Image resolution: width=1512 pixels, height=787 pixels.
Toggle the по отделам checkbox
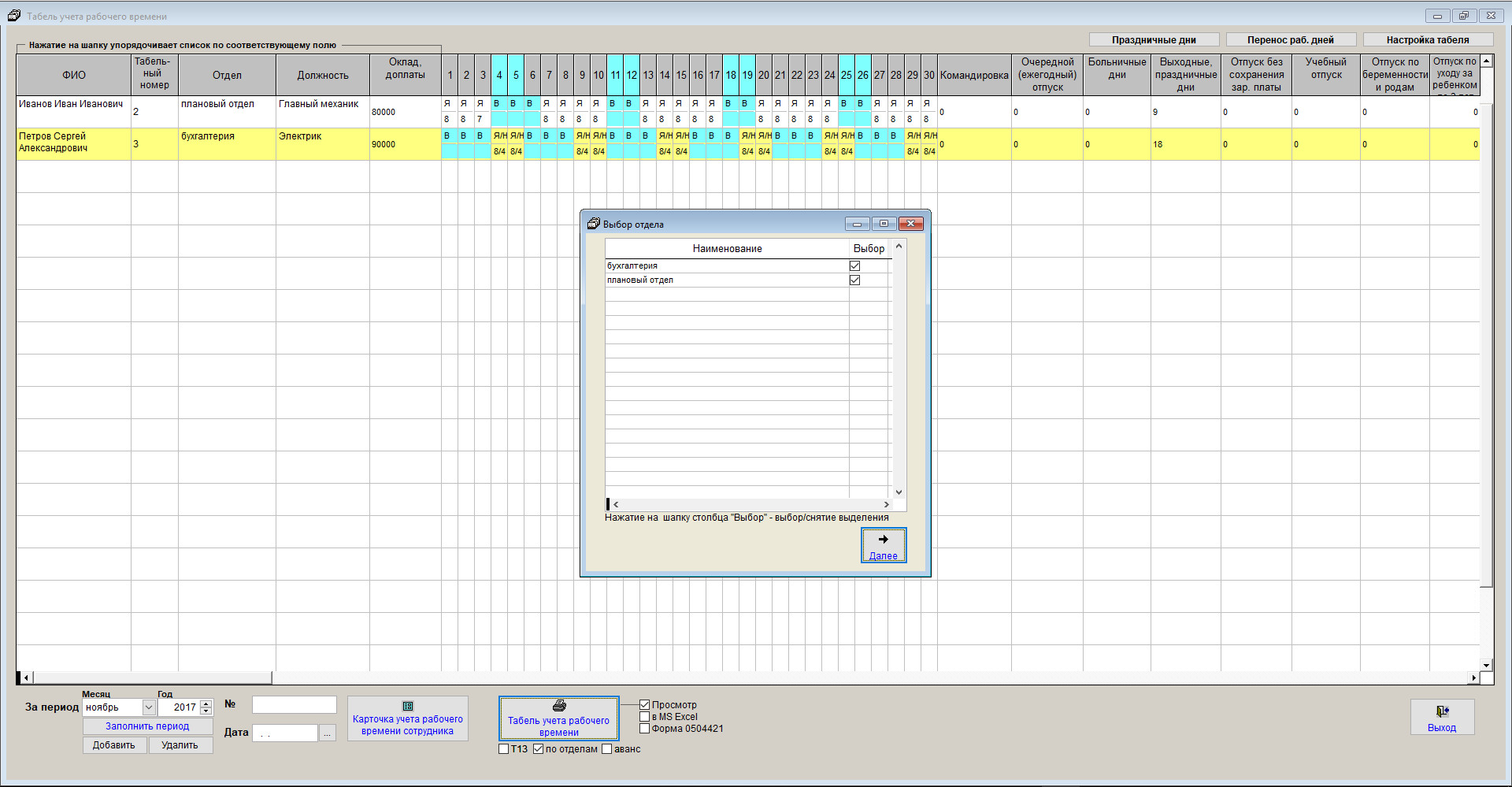coord(539,749)
